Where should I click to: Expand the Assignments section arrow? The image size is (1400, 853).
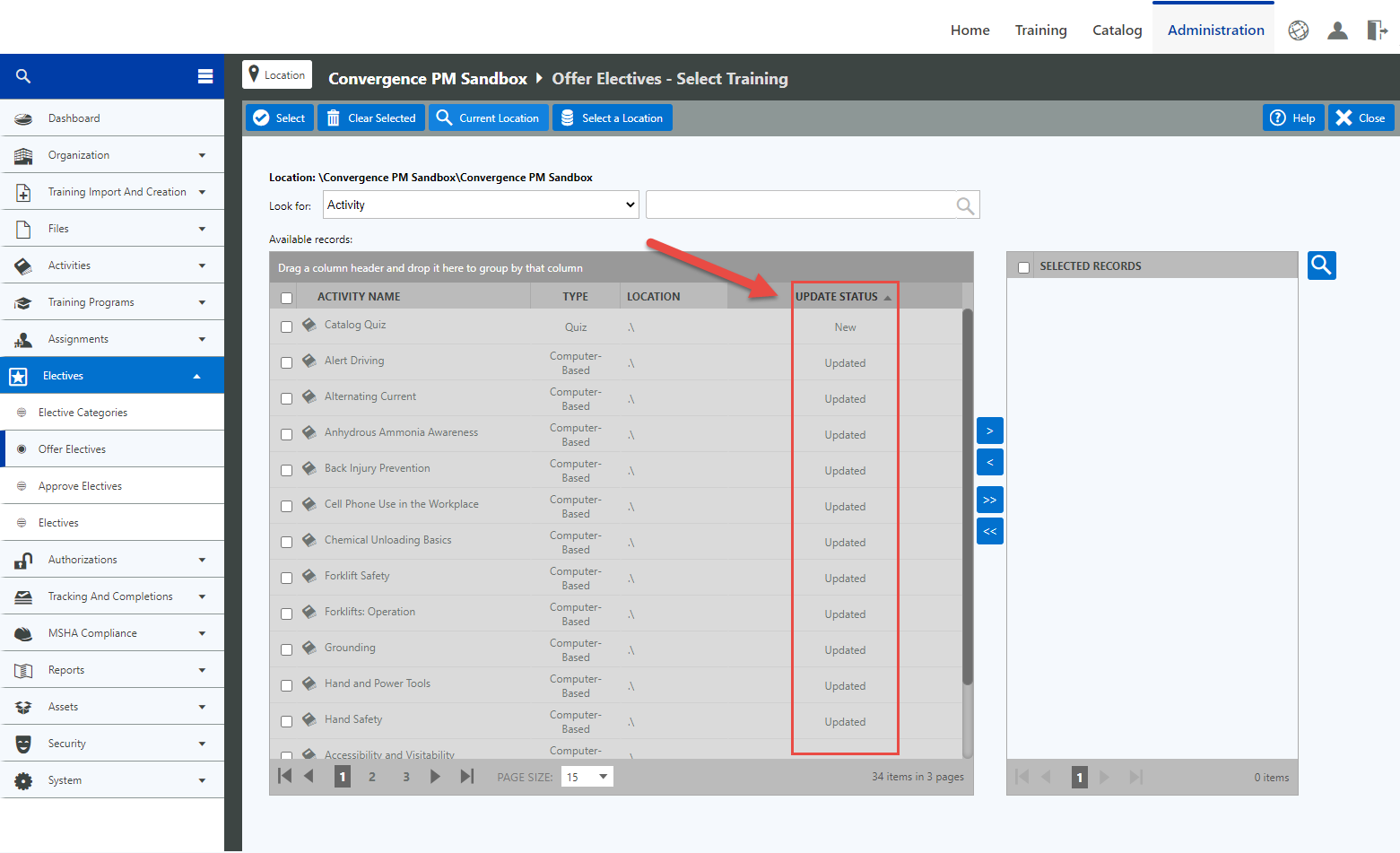click(x=202, y=339)
